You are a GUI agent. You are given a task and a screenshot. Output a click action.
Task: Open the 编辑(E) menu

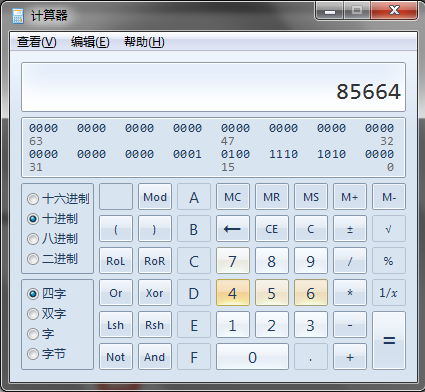point(90,42)
